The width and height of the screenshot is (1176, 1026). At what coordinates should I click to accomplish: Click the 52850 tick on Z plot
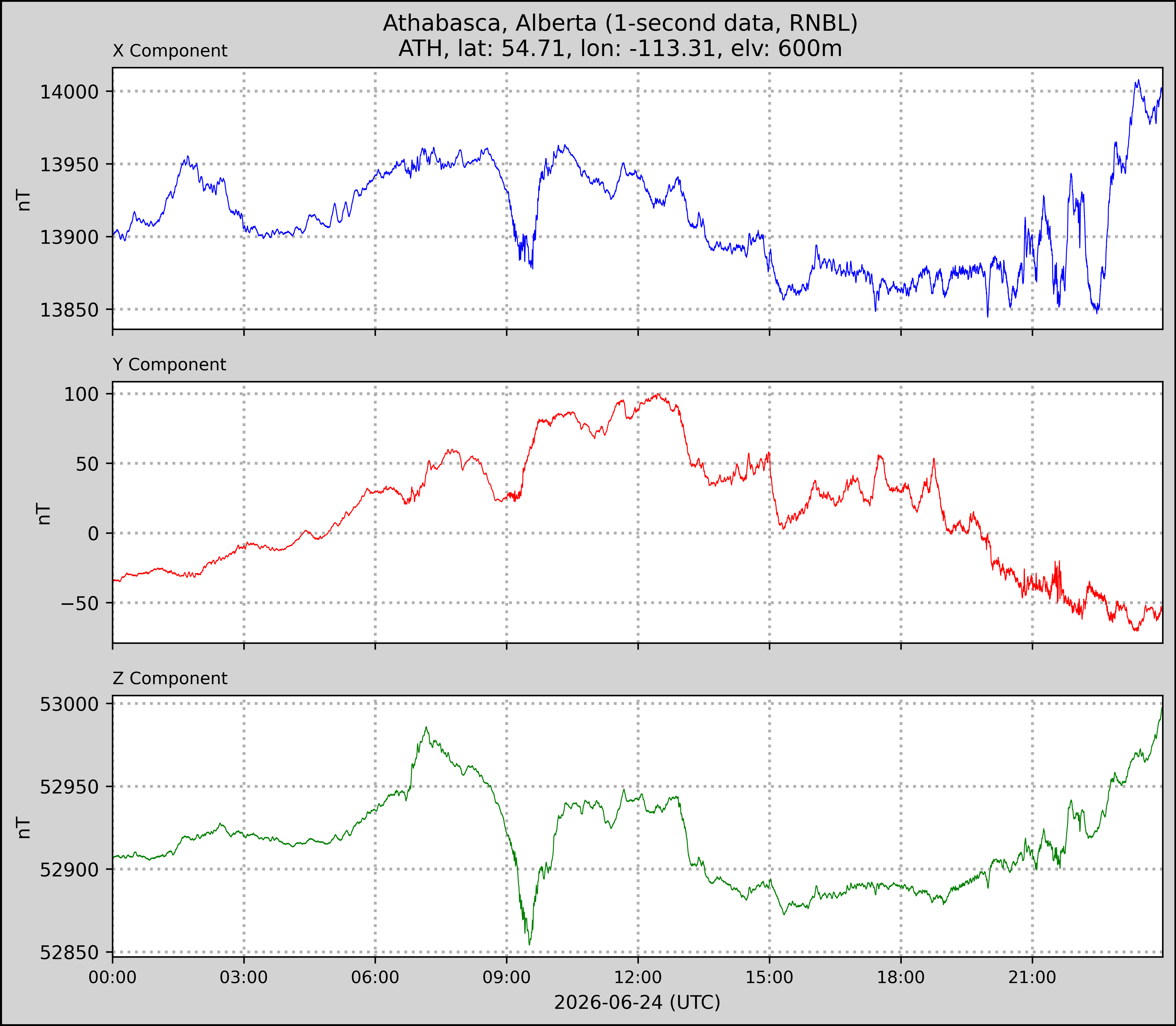pos(69,953)
